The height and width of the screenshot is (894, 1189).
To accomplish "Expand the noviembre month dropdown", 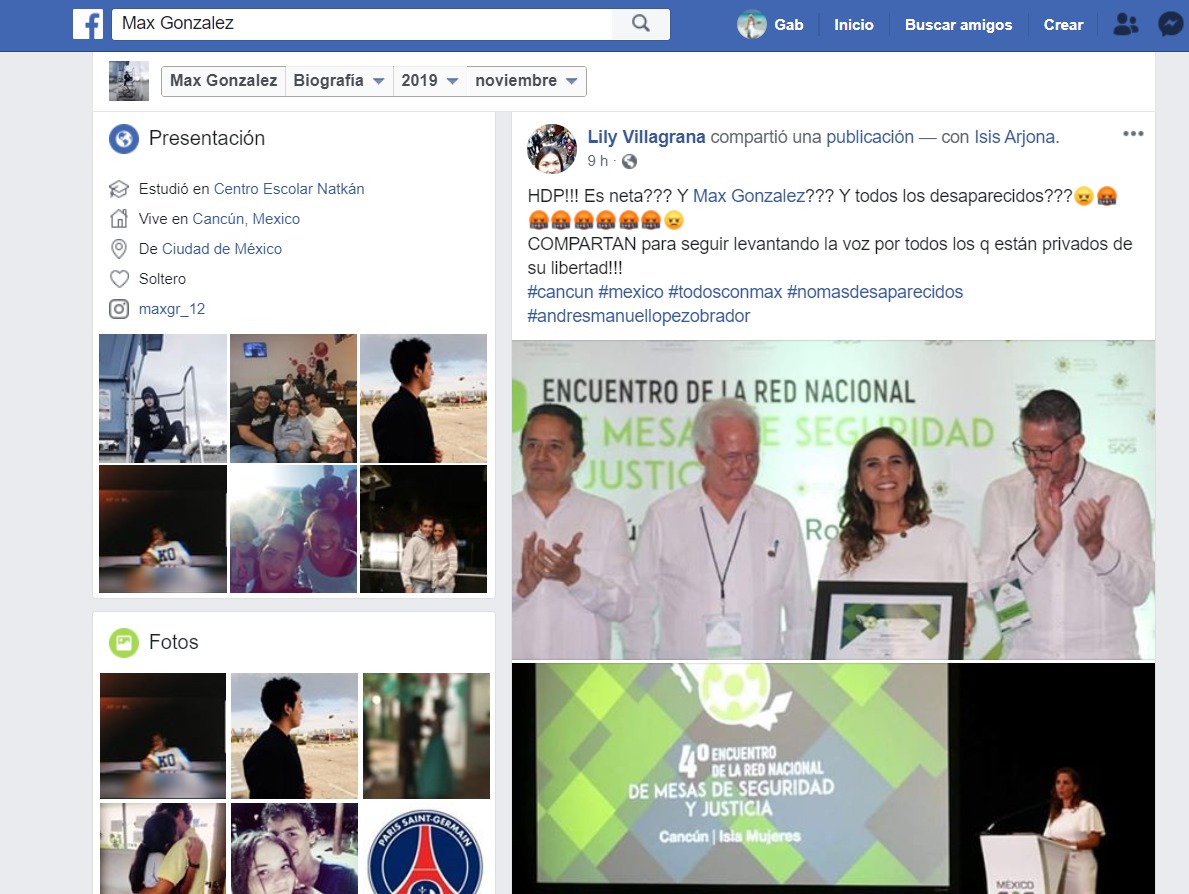I will pos(526,81).
